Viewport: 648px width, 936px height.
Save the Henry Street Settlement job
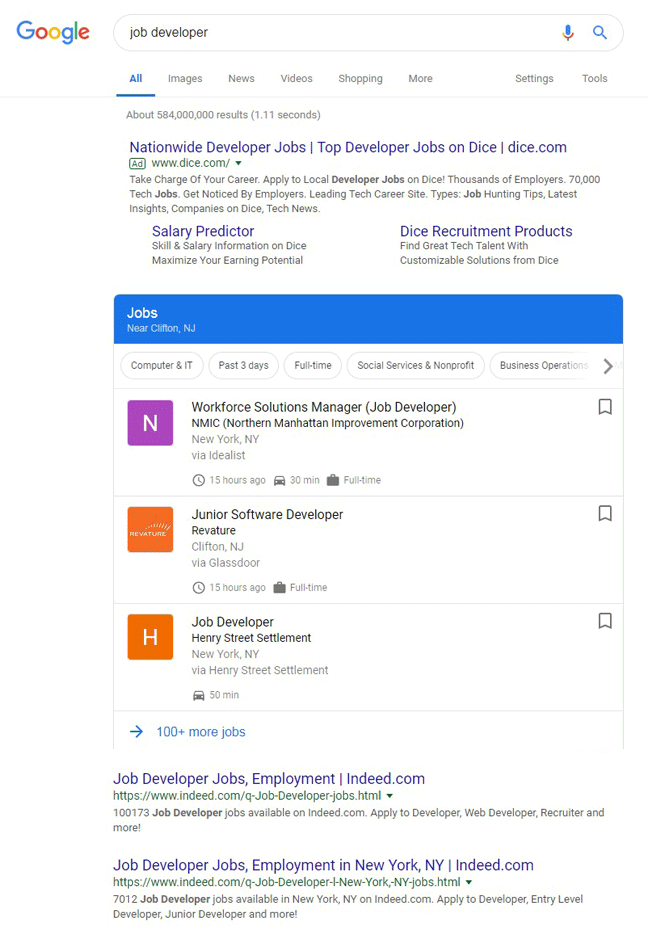[605, 621]
